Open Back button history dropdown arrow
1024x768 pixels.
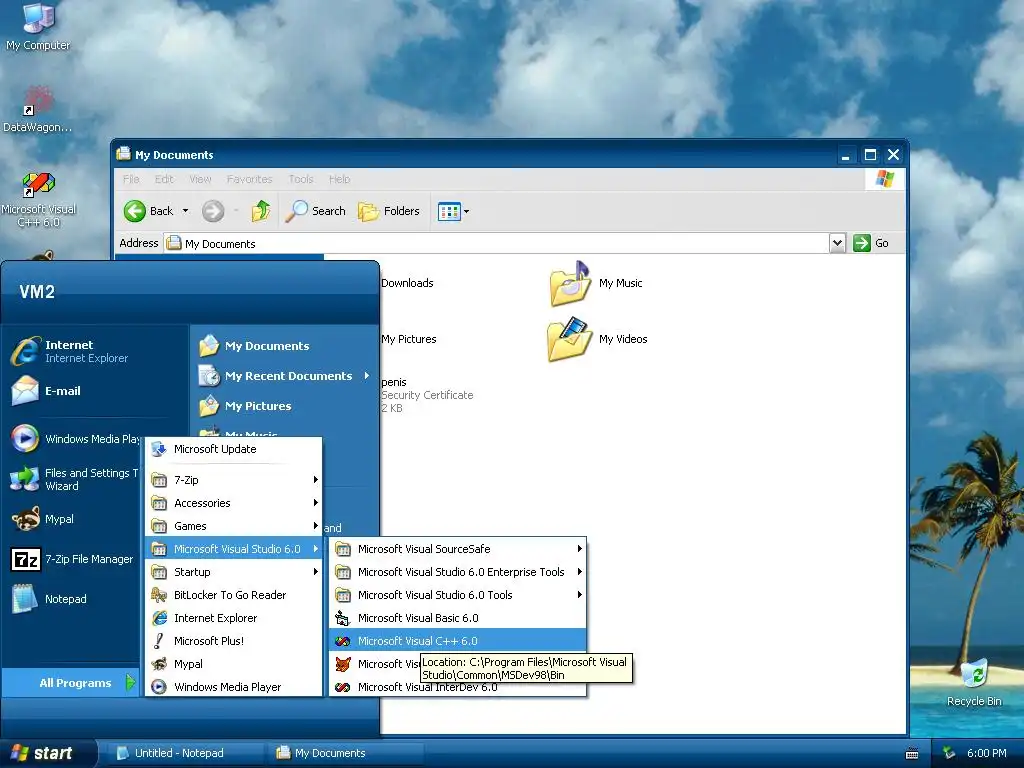pos(185,211)
